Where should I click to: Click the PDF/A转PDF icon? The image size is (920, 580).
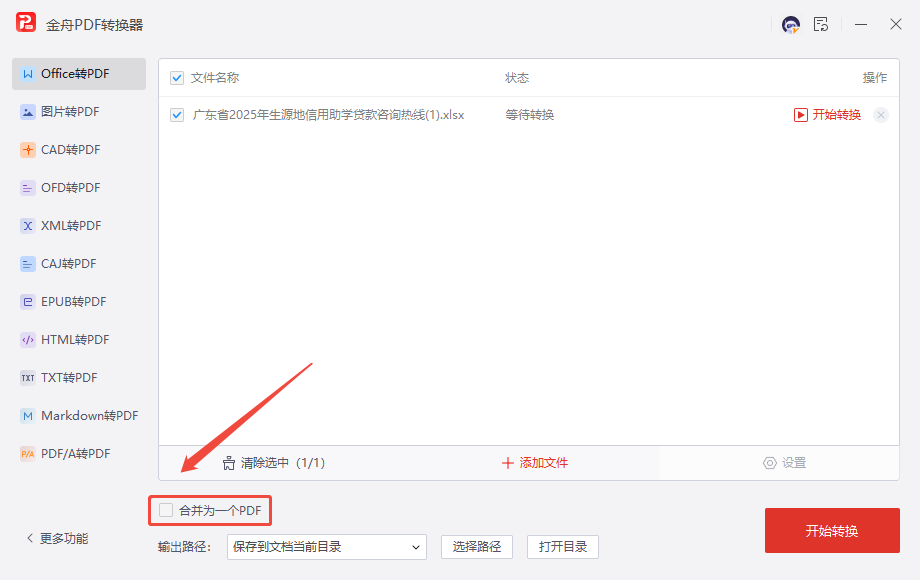coord(28,454)
